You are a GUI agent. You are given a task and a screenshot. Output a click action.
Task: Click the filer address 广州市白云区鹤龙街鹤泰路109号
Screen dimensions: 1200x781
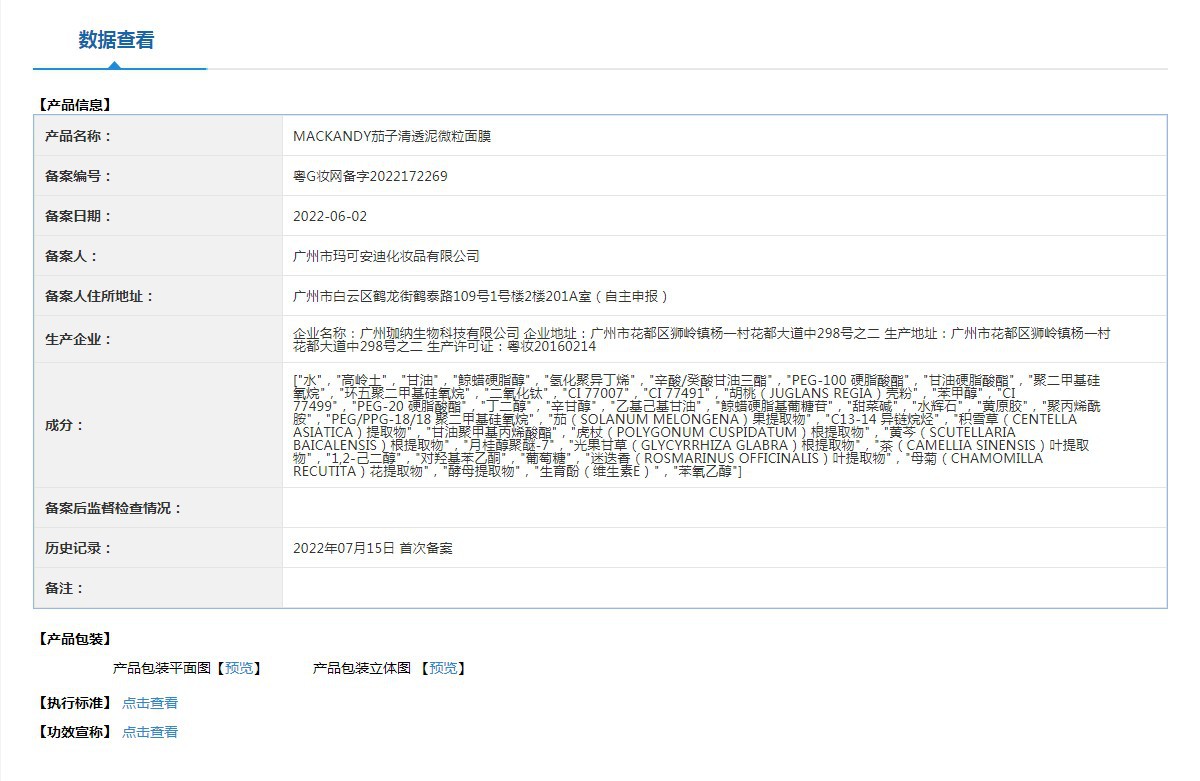(480, 296)
